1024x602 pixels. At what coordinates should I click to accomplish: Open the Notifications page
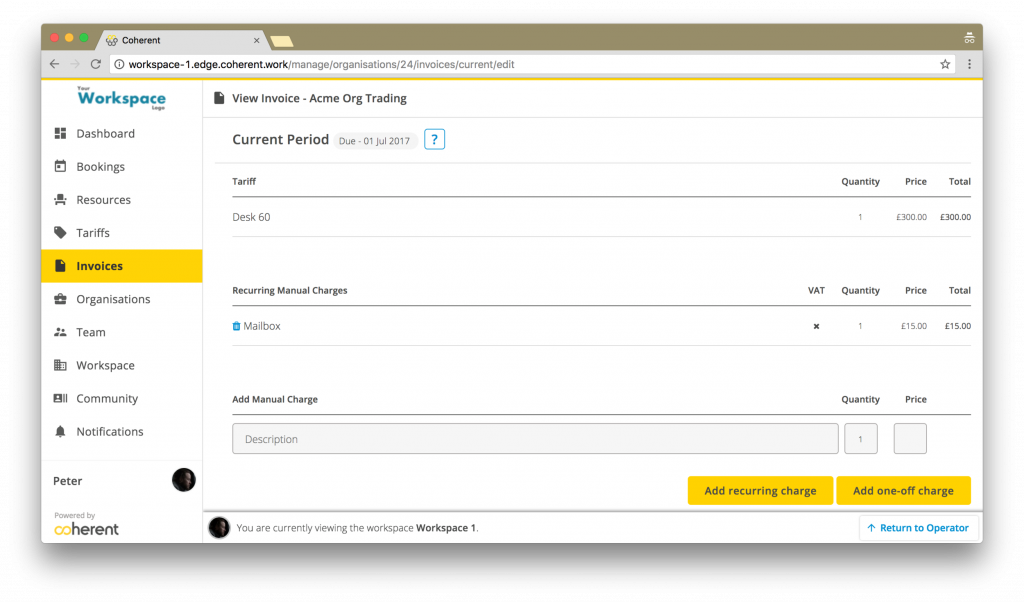121,432
